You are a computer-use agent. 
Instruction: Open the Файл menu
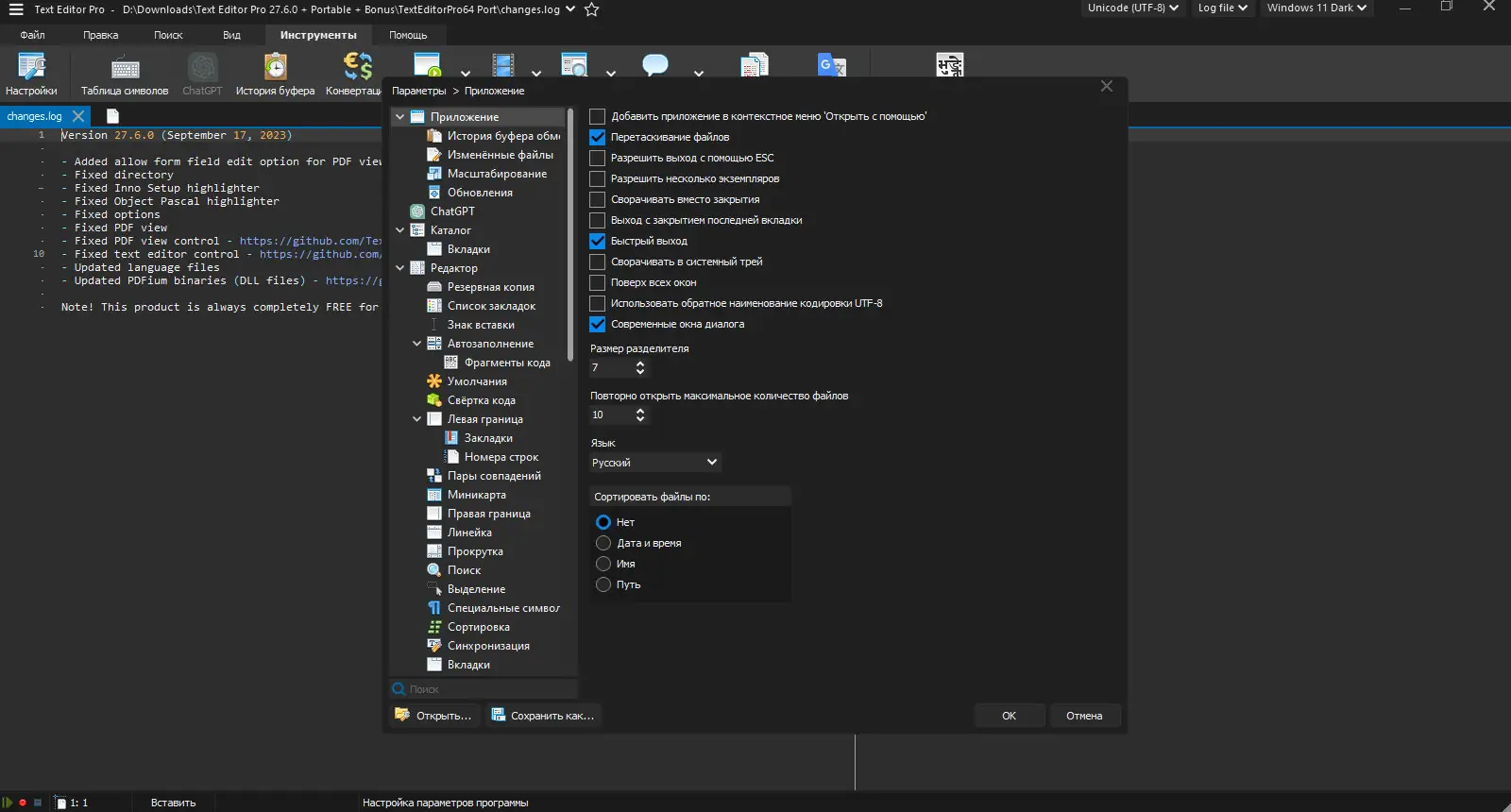click(x=32, y=35)
